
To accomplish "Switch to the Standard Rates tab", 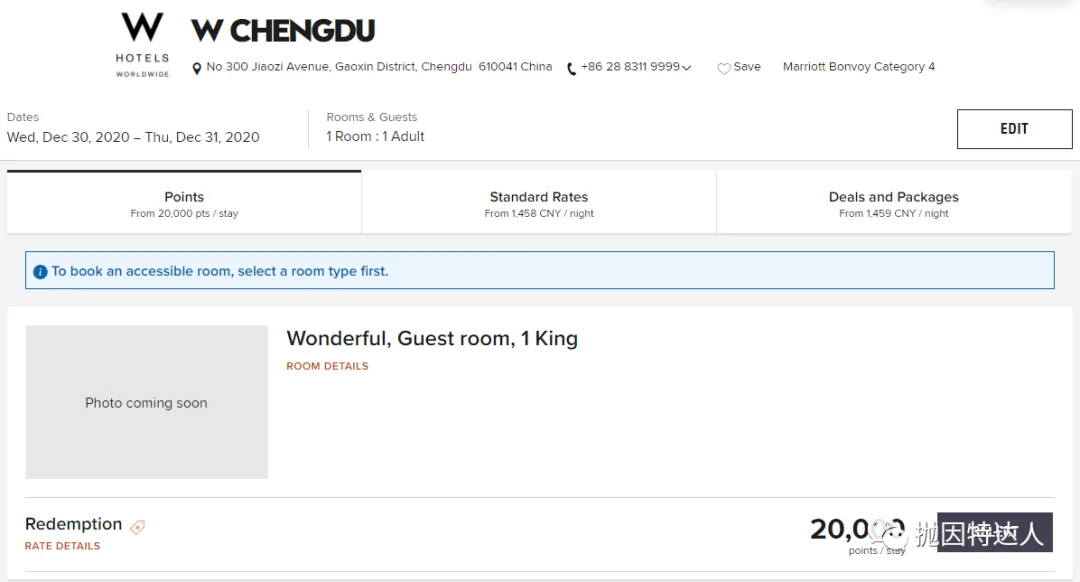I will 539,202.
